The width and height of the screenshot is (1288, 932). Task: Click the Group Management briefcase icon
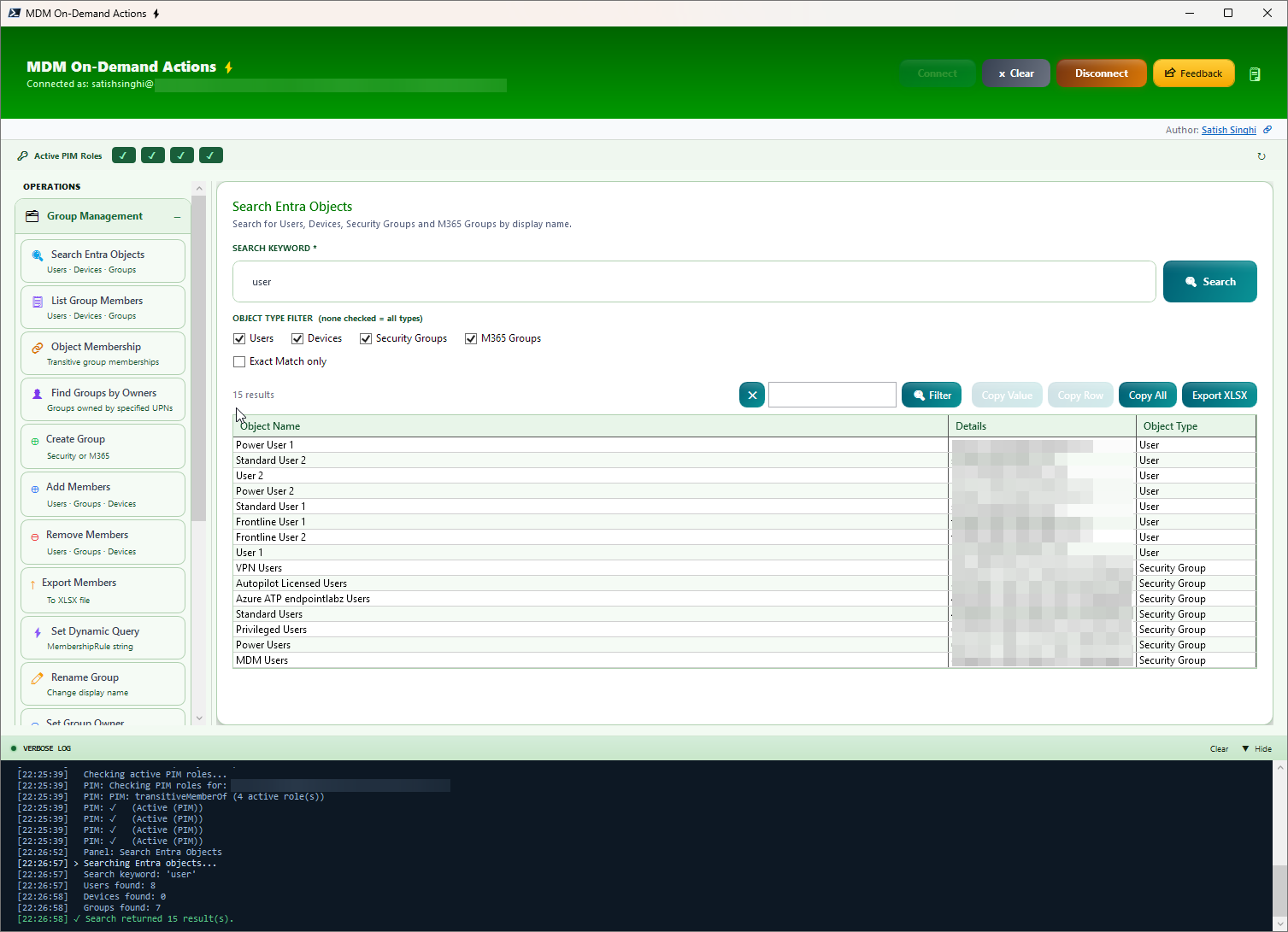[x=32, y=215]
